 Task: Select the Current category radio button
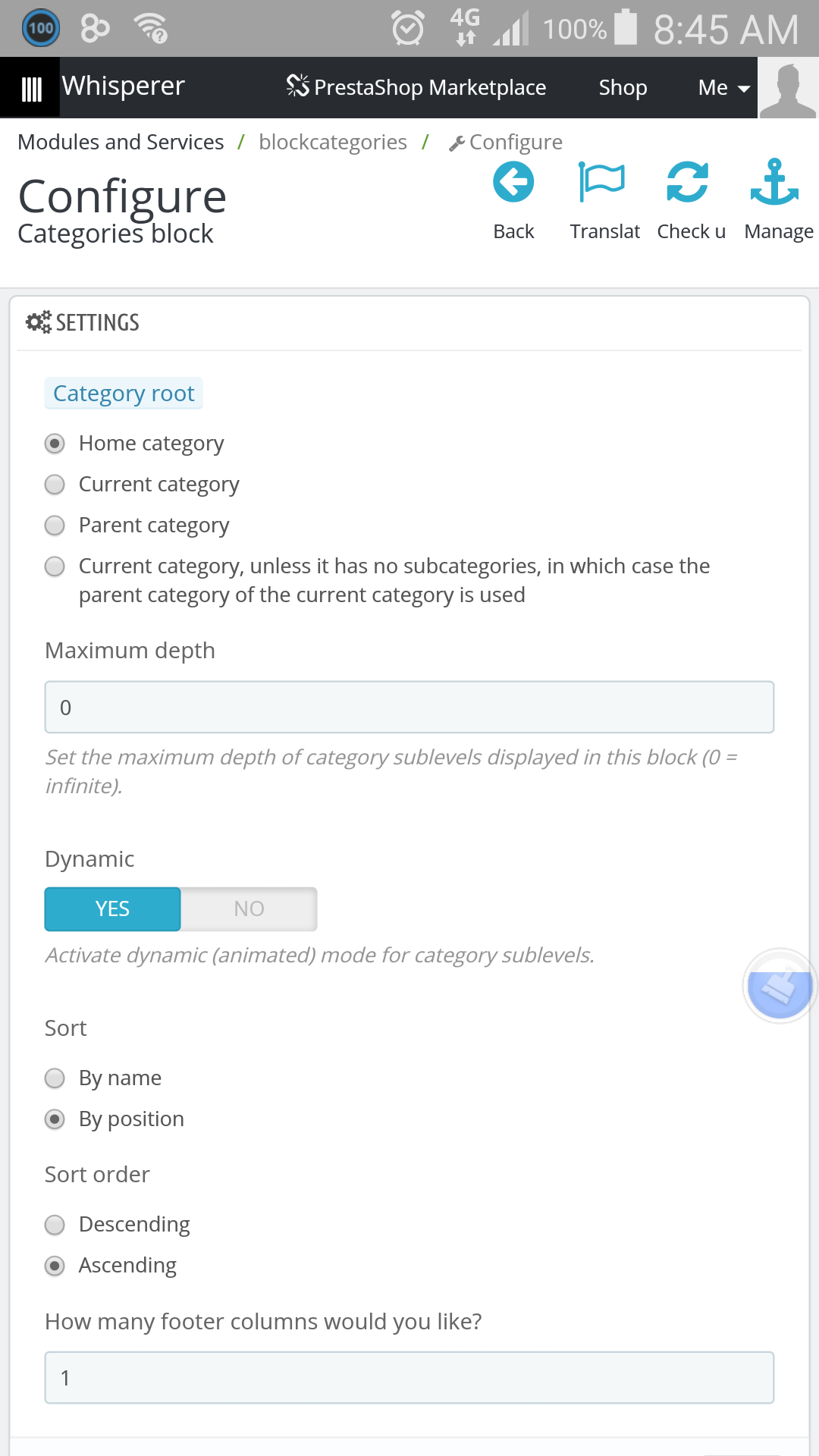point(55,485)
